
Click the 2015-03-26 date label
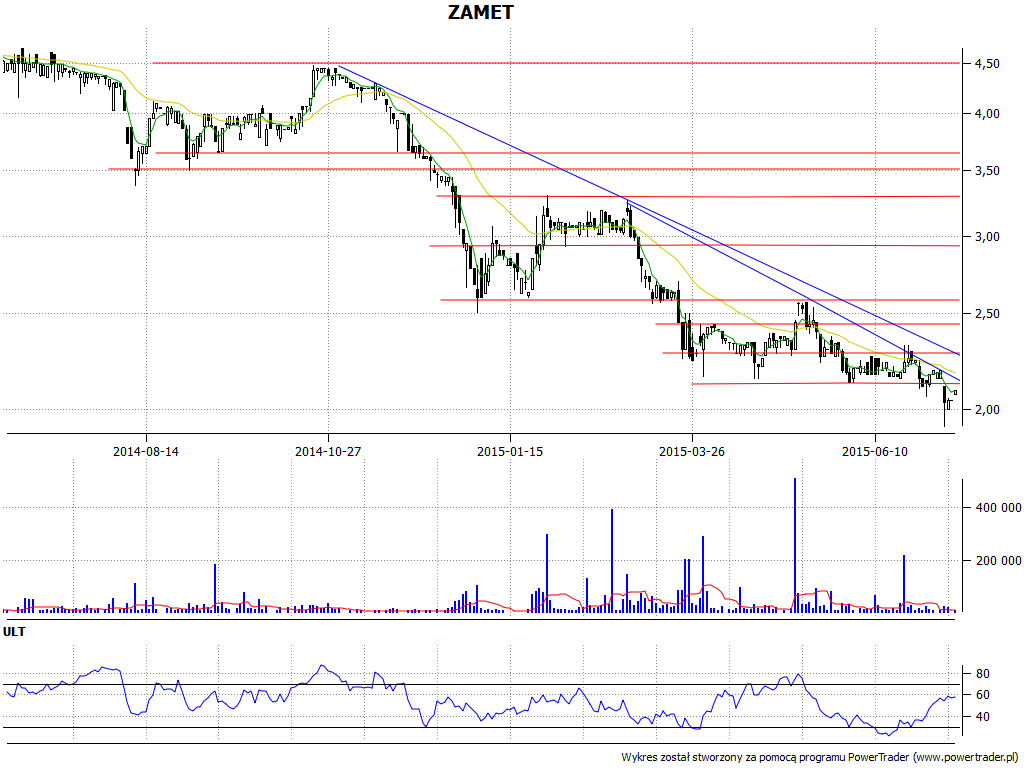point(692,451)
